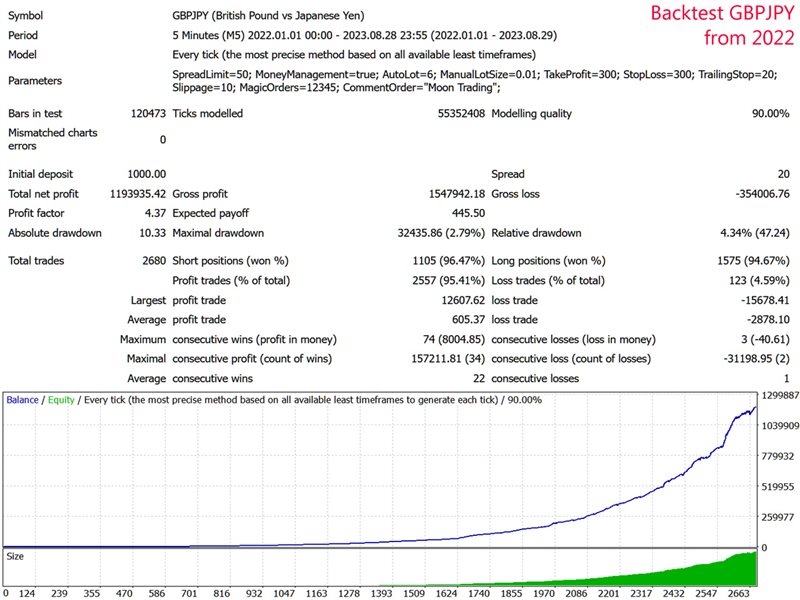800x600 pixels.
Task: Click the Profit factor value 4.37
Action: [x=155, y=213]
